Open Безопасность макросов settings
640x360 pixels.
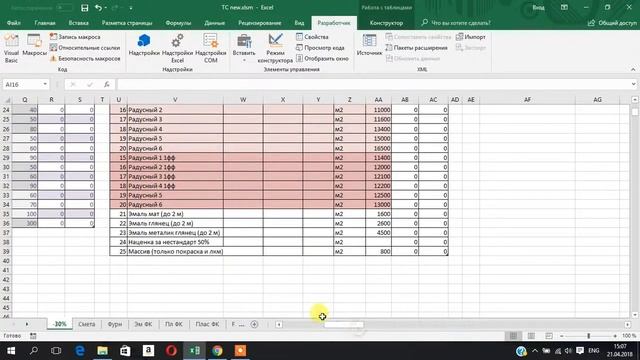pos(85,58)
